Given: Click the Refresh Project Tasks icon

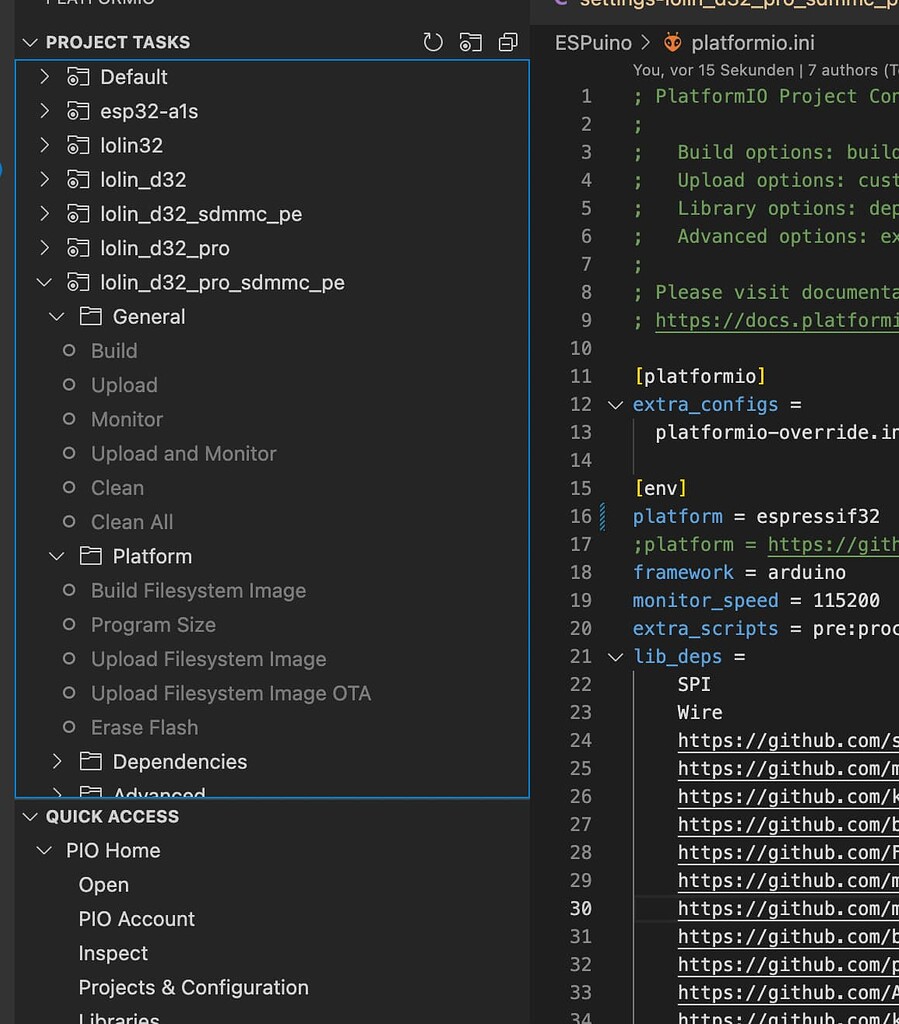Looking at the screenshot, I should [432, 42].
